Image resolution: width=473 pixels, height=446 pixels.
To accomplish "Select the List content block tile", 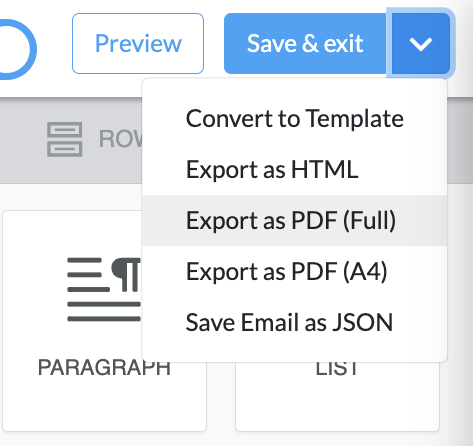I will 337,396.
